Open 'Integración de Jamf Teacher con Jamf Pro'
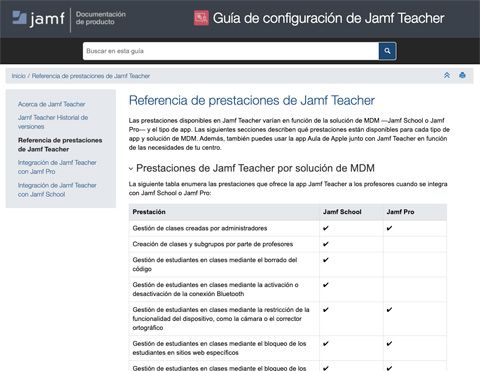The width and height of the screenshot is (480, 371). [x=57, y=167]
